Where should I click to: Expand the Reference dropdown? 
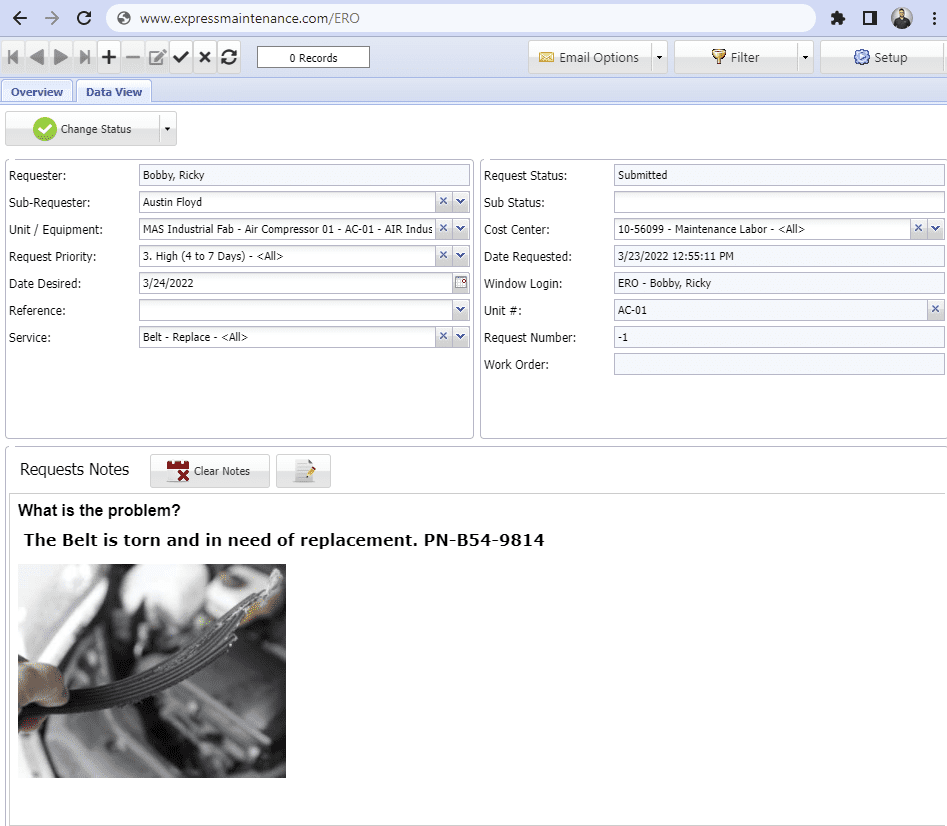pyautogui.click(x=461, y=310)
